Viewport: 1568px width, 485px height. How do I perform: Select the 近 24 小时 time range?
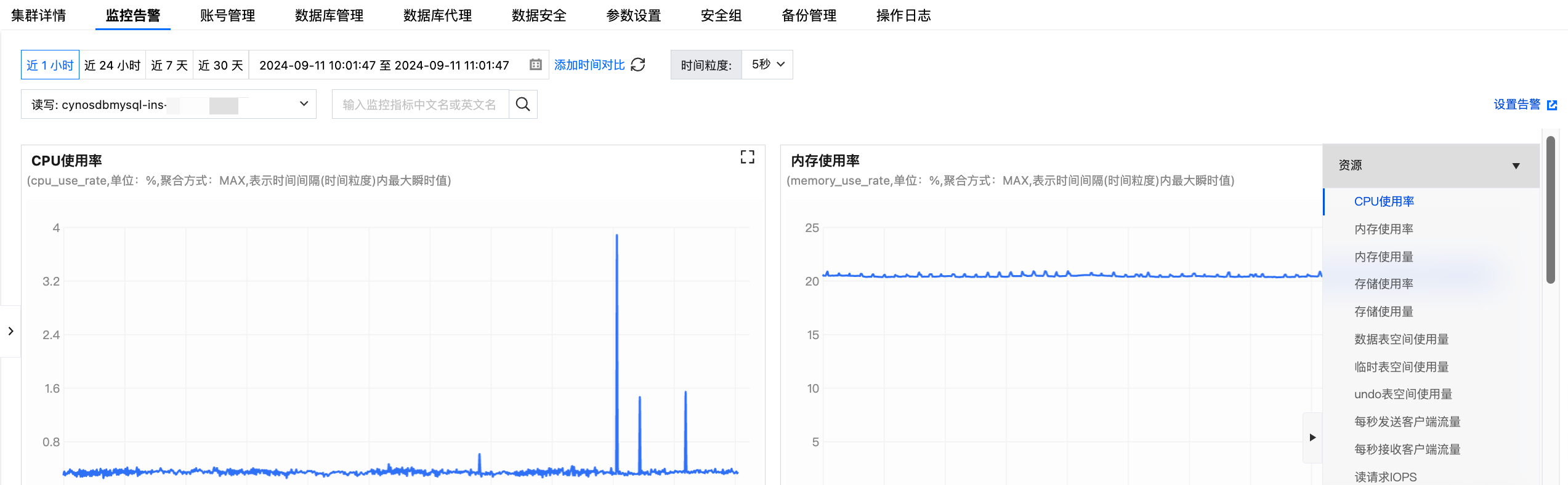pyautogui.click(x=112, y=65)
